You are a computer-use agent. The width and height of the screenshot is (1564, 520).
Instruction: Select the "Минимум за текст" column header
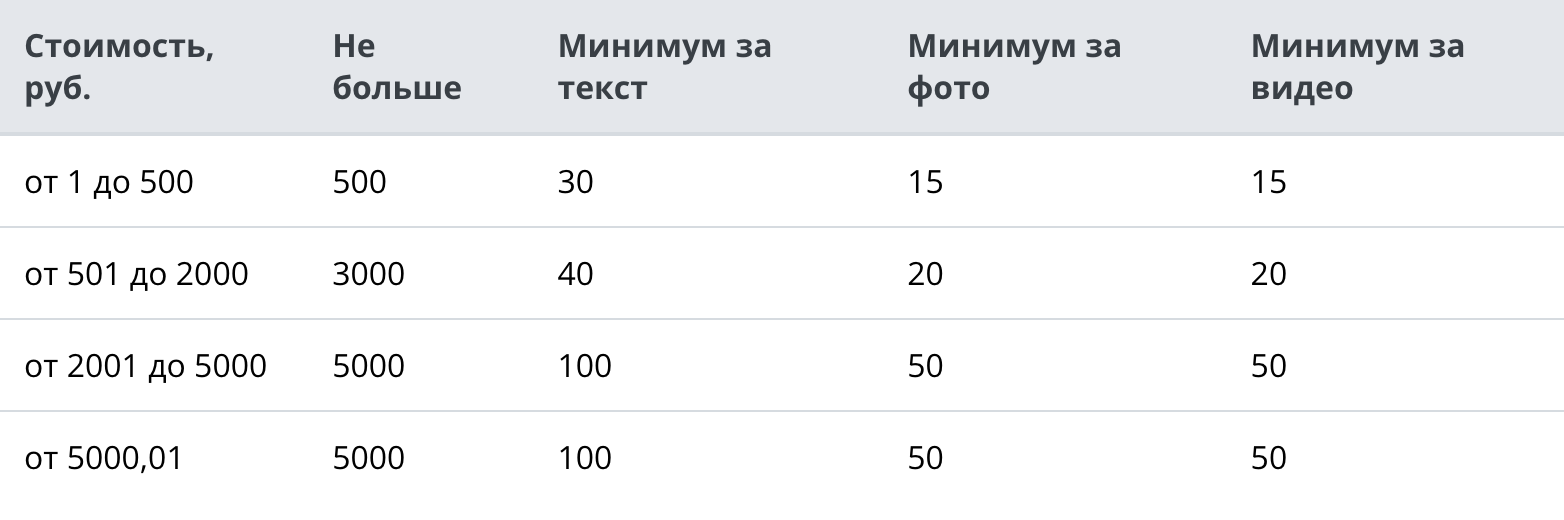pyautogui.click(x=664, y=67)
